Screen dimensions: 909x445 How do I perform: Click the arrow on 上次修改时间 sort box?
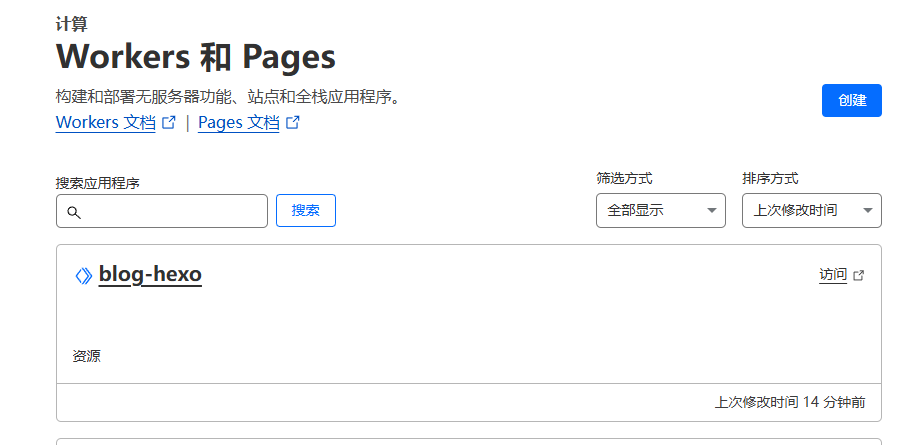point(867,211)
